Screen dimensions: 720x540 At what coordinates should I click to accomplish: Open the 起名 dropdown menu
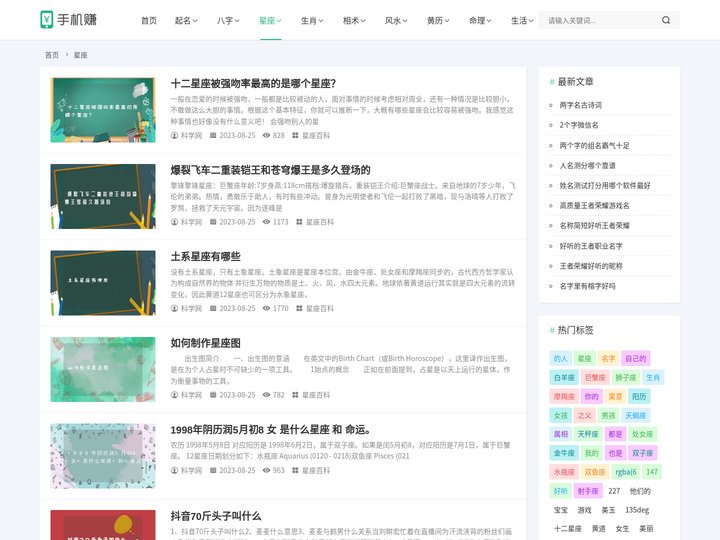click(186, 21)
